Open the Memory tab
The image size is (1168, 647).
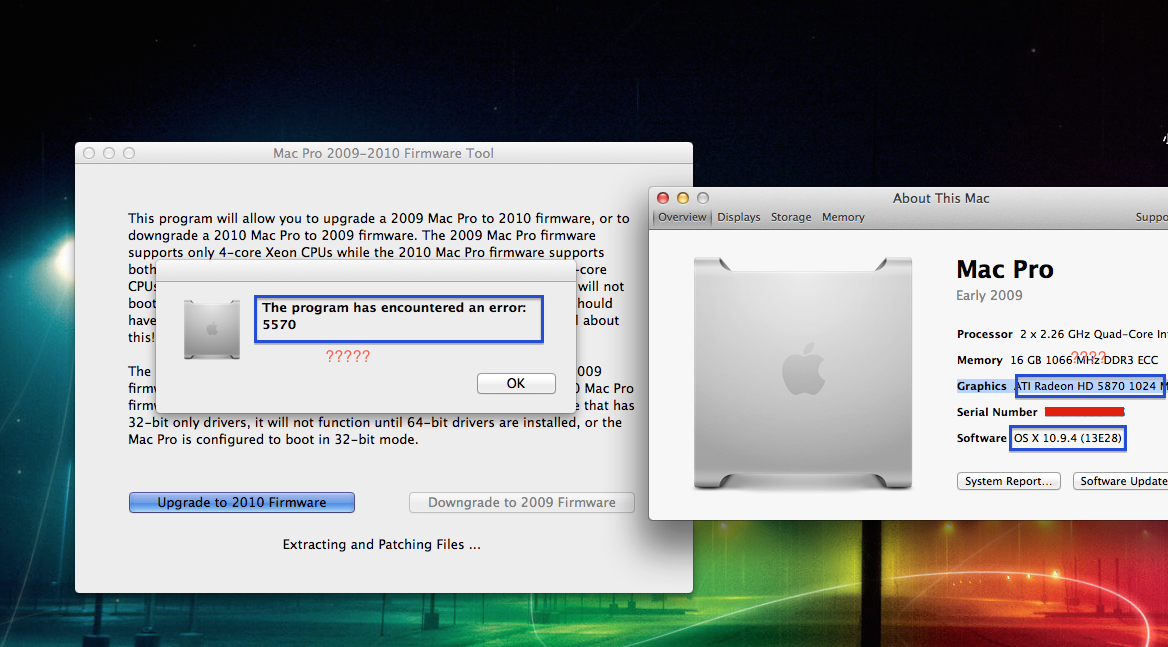tap(842, 217)
